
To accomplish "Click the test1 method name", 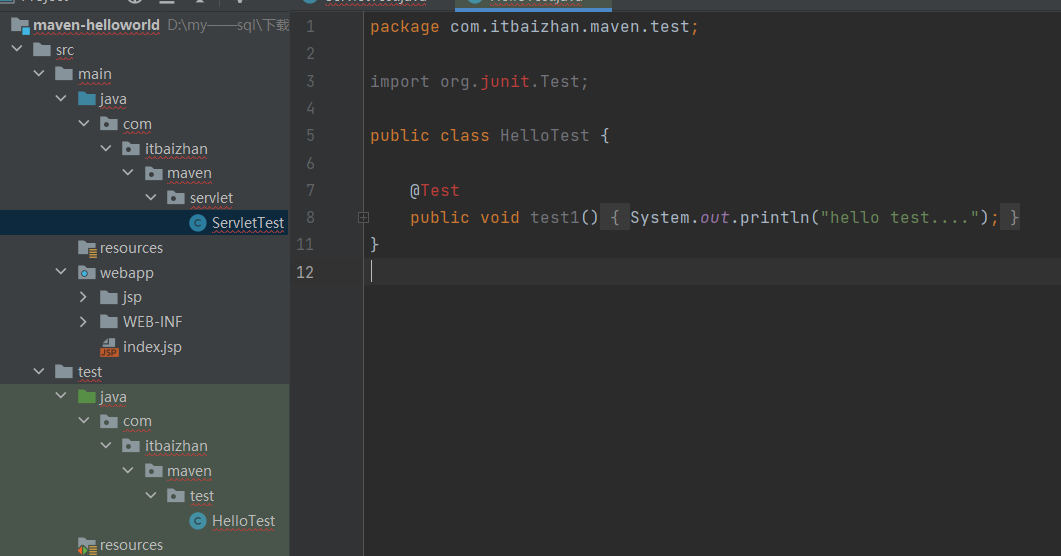I will [555, 218].
